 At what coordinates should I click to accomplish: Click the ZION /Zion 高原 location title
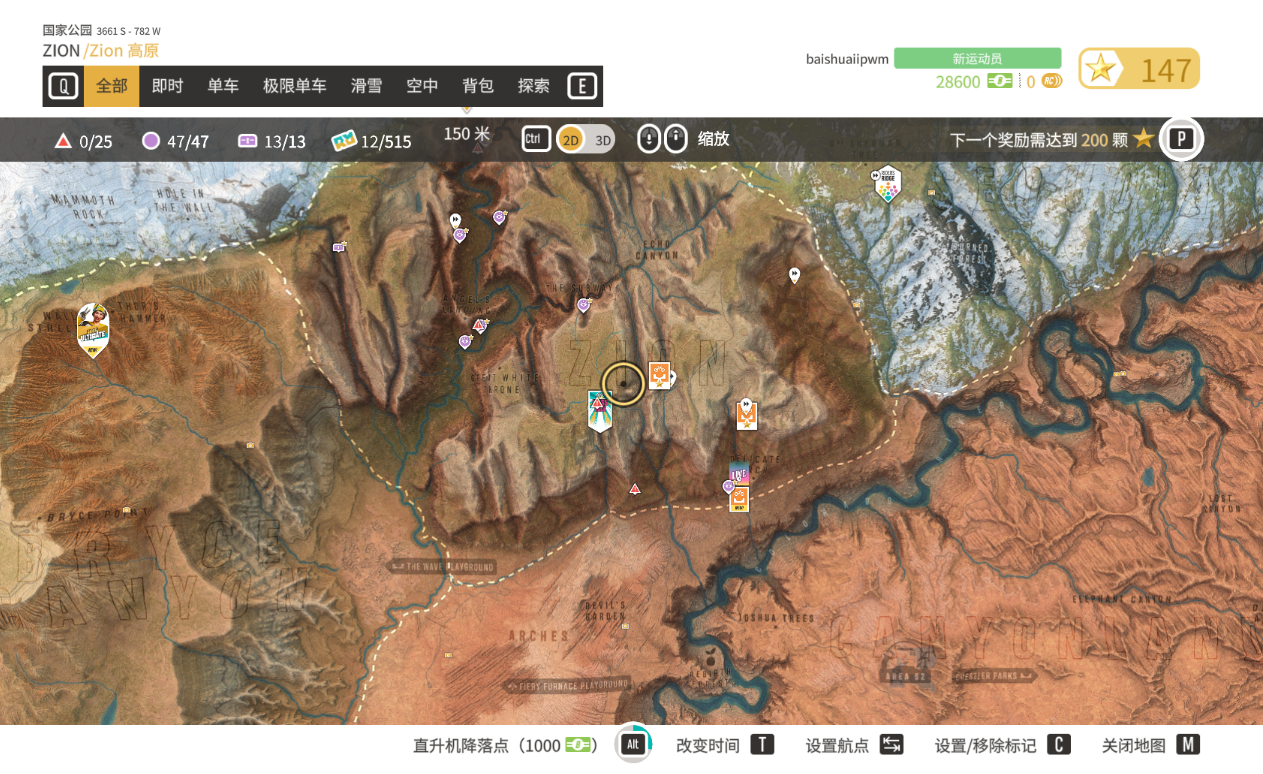tap(100, 51)
